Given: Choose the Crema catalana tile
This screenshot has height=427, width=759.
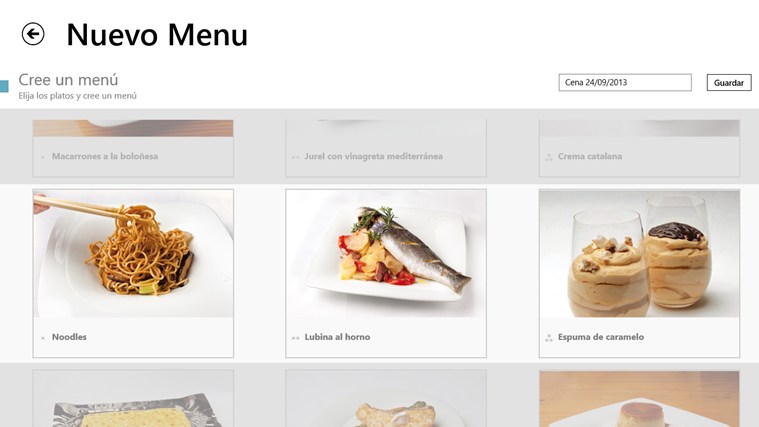Looking at the screenshot, I should pyautogui.click(x=639, y=148).
